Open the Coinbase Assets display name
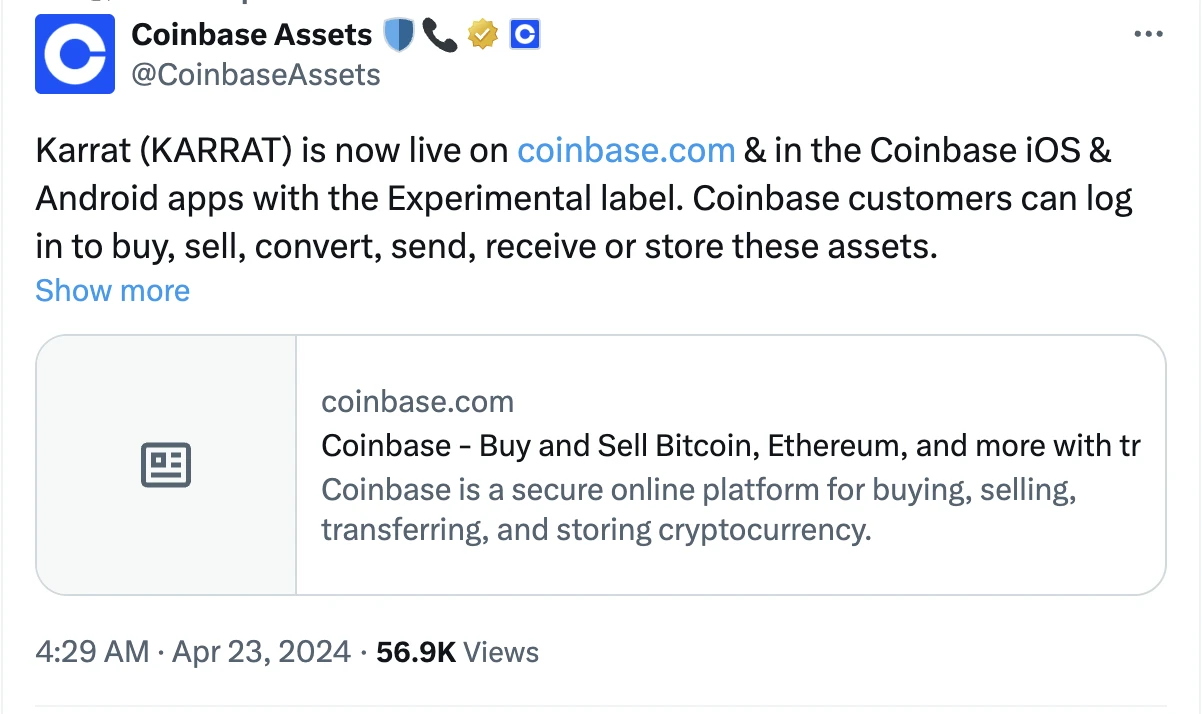The height and width of the screenshot is (714, 1202). [x=251, y=35]
